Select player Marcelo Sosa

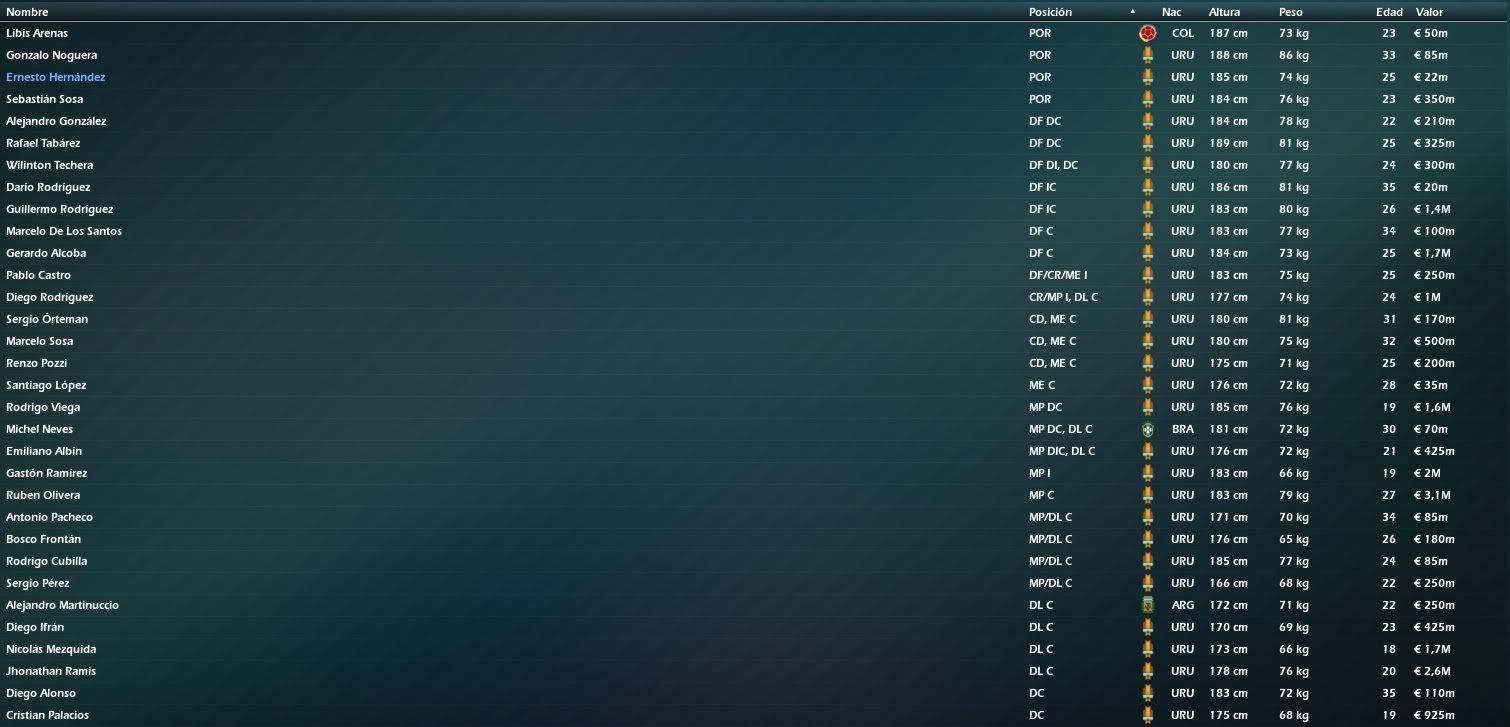point(40,341)
